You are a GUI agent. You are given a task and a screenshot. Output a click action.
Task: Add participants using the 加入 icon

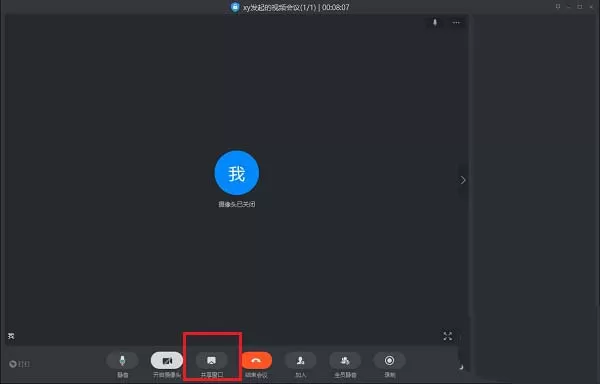pos(301,361)
